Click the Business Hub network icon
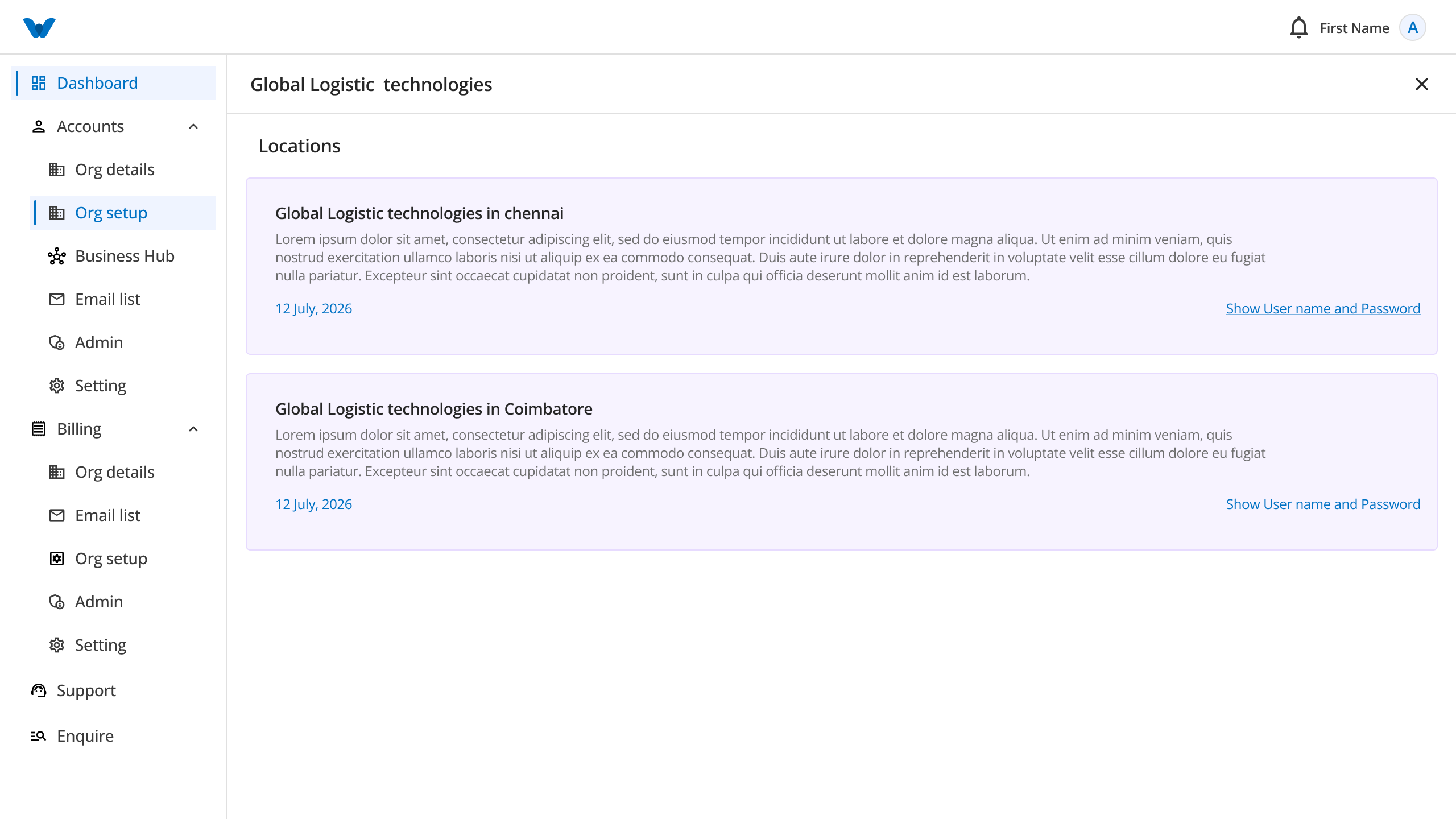 pos(57,256)
